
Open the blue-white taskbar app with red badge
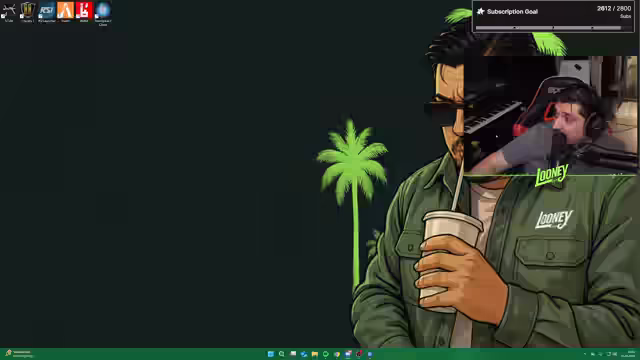pos(348,354)
